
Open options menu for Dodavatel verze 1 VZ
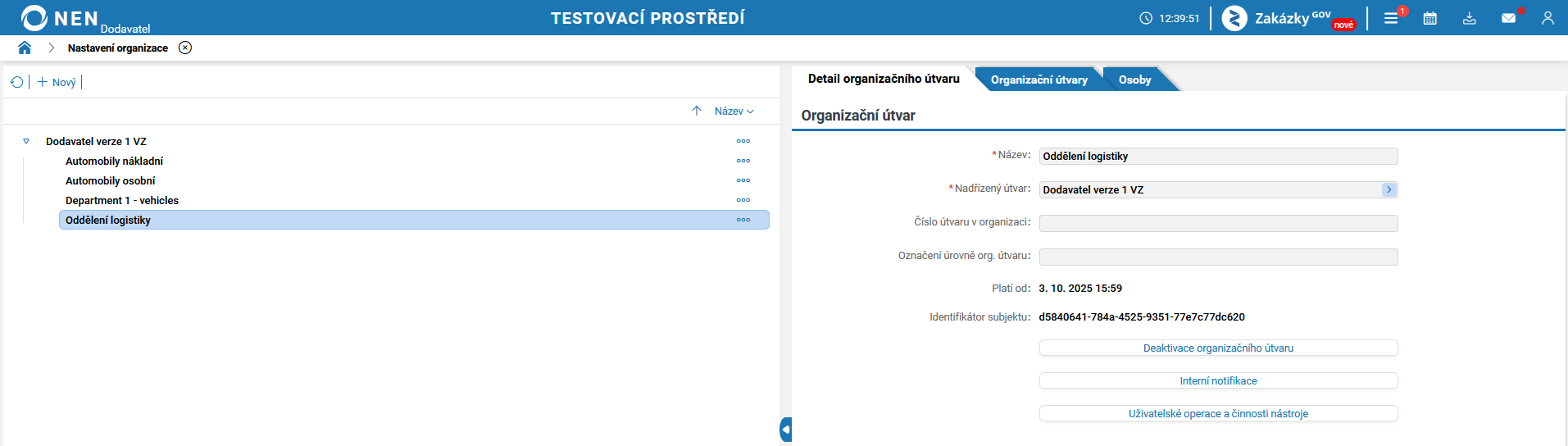(x=743, y=141)
